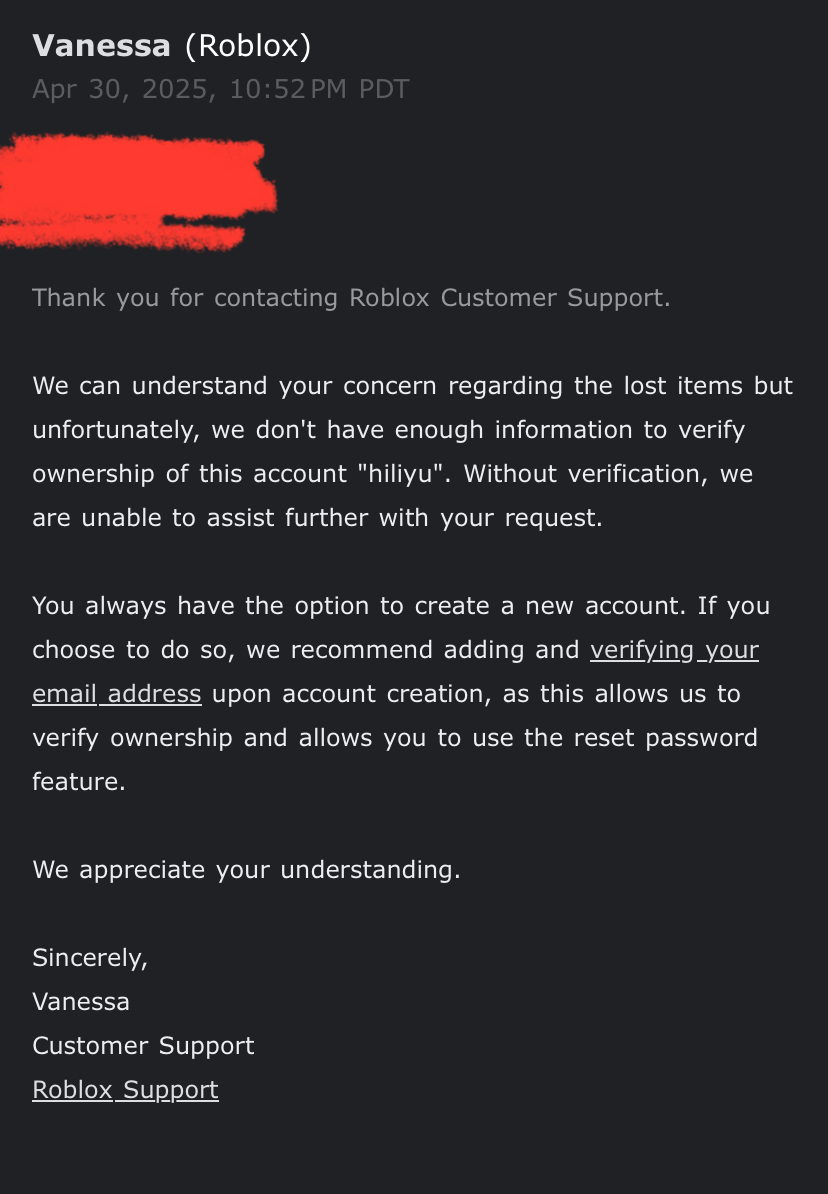828x1194 pixels.
Task: Click the "Thank you for contacting Roblox" line
Action: pyautogui.click(x=351, y=298)
